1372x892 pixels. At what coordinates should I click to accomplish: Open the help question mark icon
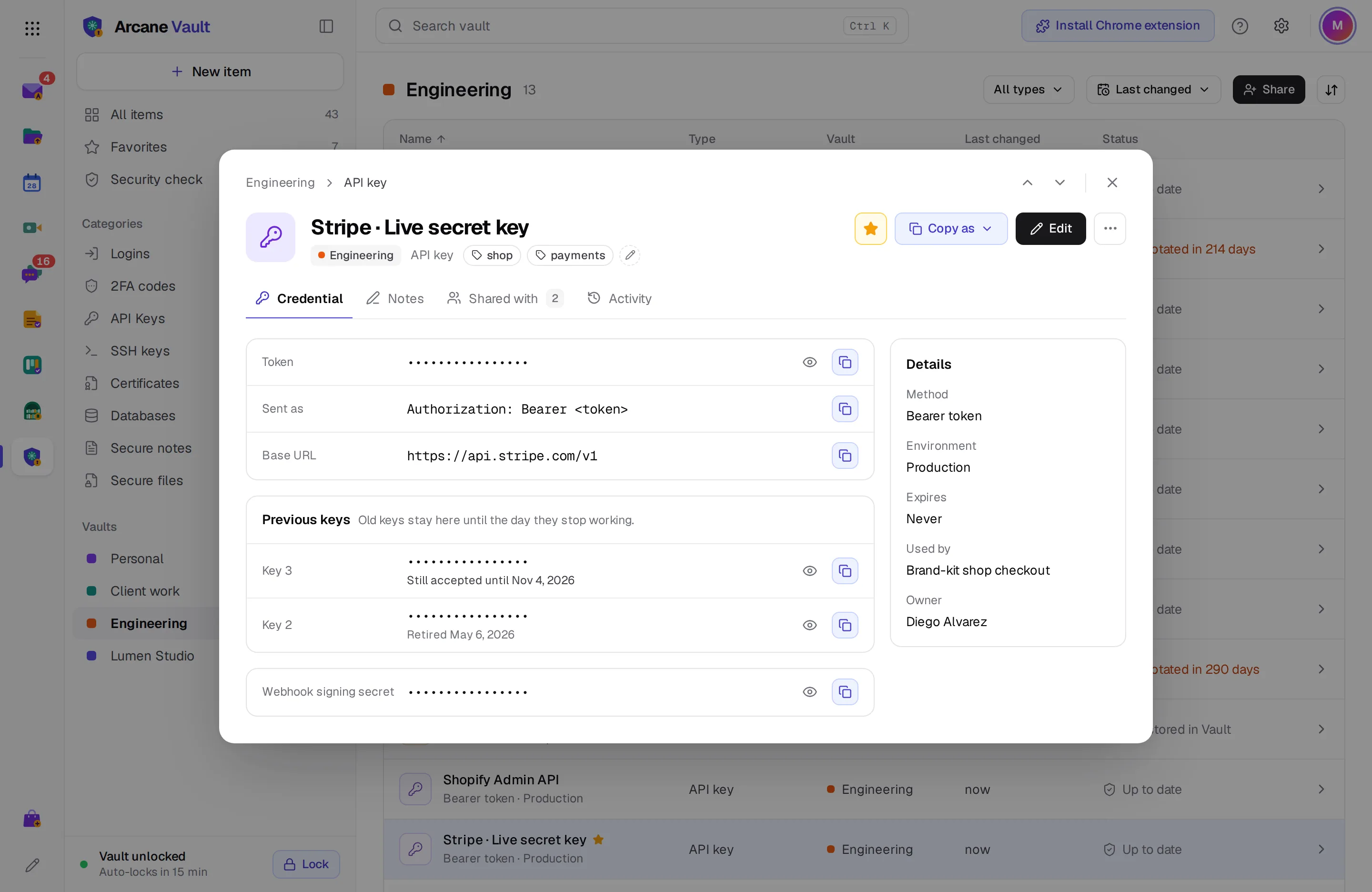point(1240,26)
